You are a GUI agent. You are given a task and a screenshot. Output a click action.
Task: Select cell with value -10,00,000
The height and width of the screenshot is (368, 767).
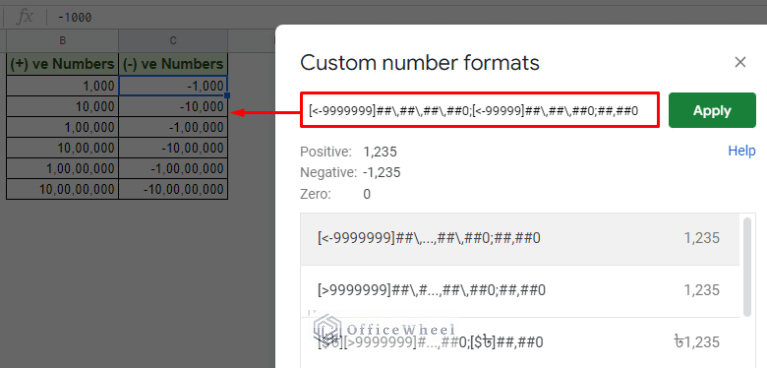[173, 148]
